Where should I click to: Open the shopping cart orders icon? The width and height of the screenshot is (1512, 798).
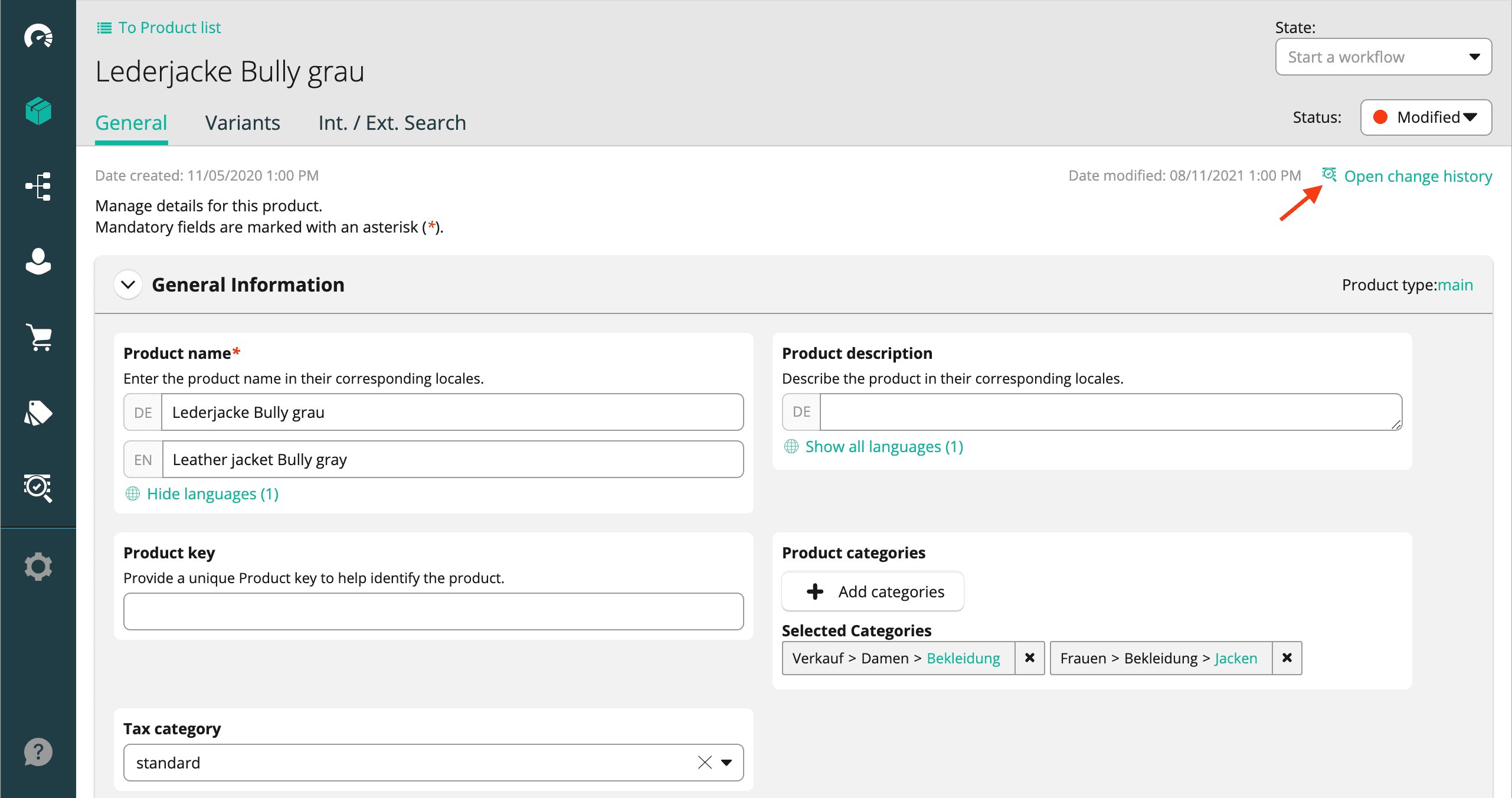point(38,337)
